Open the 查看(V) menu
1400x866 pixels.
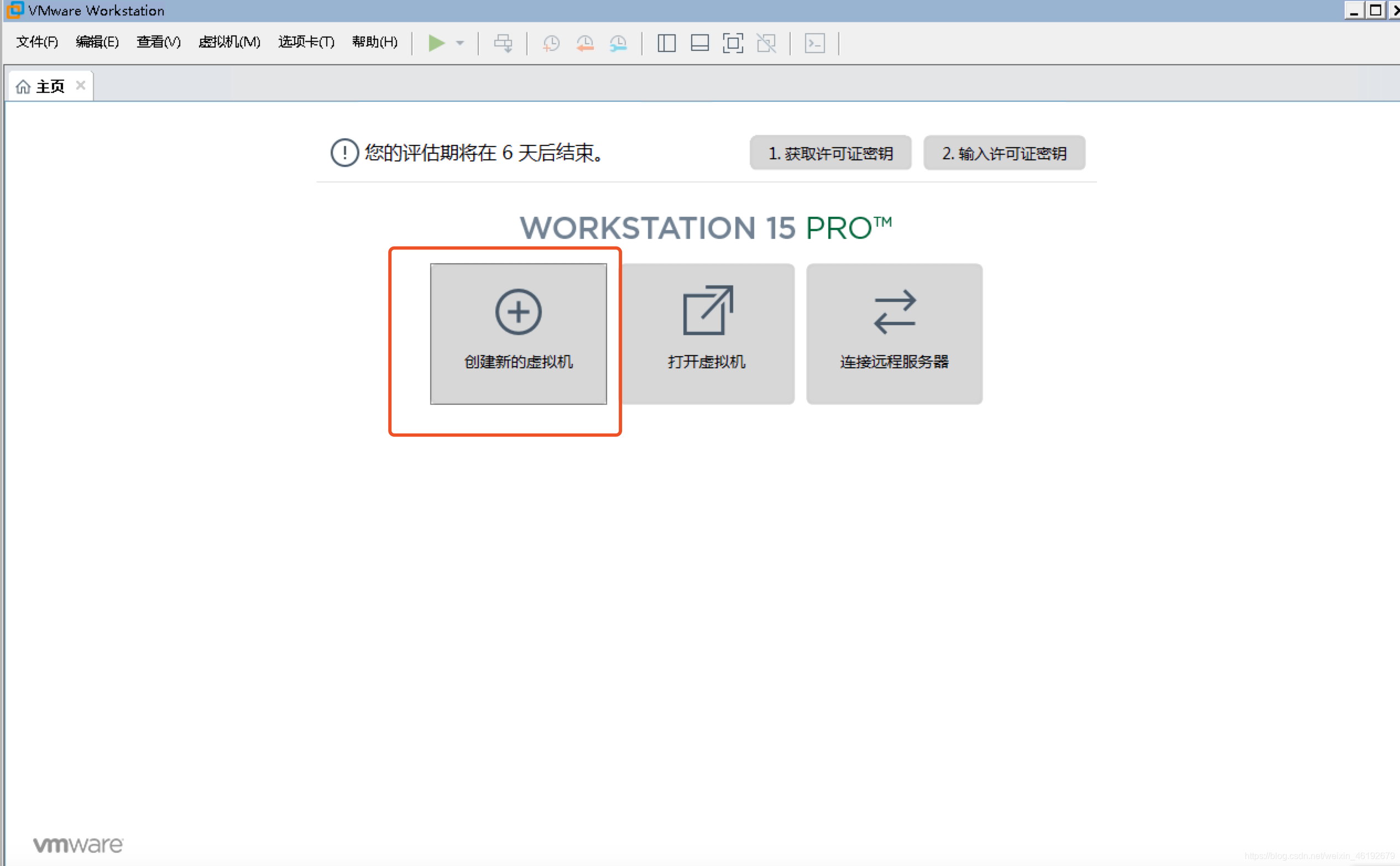159,42
